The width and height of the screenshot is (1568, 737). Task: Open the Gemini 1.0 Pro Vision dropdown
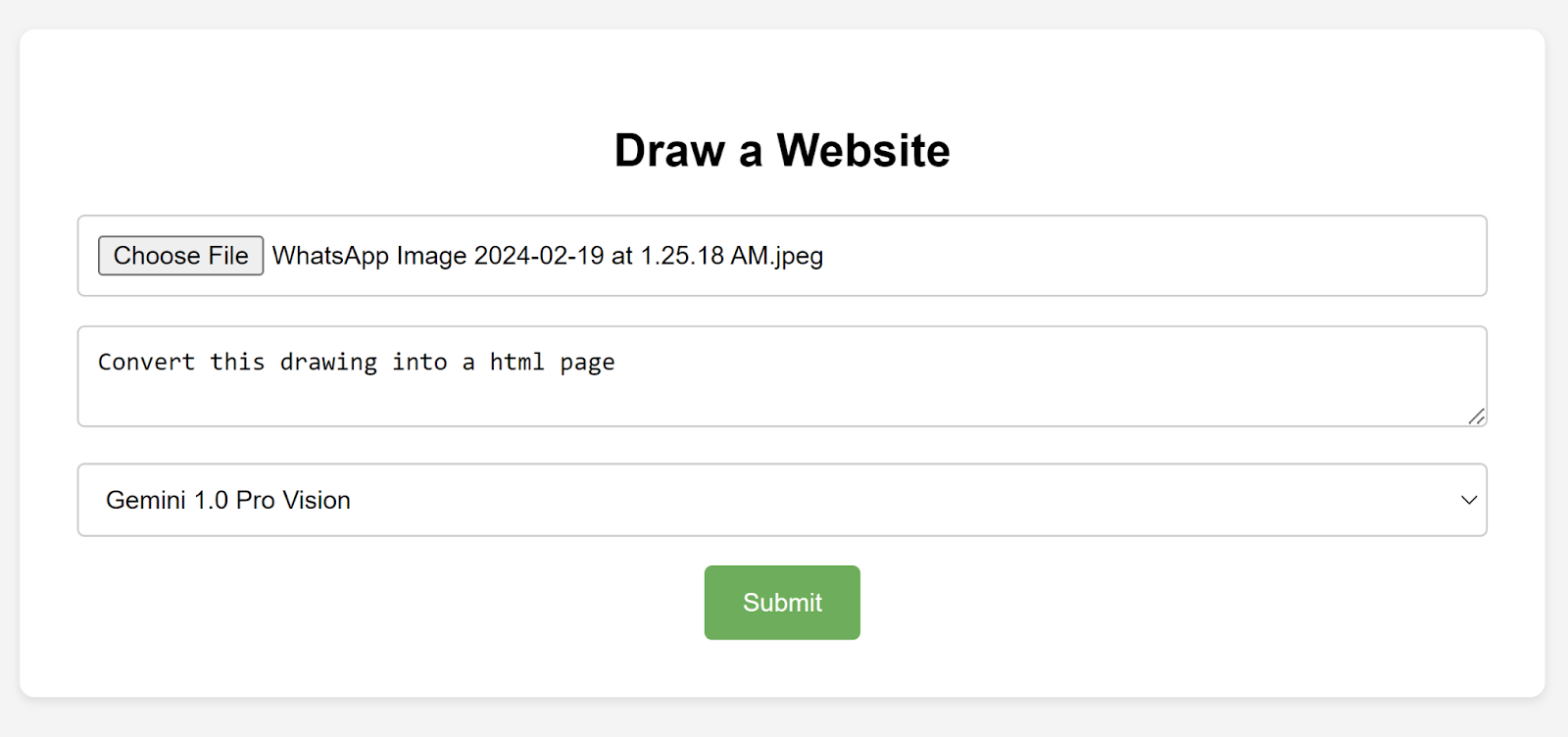(781, 500)
